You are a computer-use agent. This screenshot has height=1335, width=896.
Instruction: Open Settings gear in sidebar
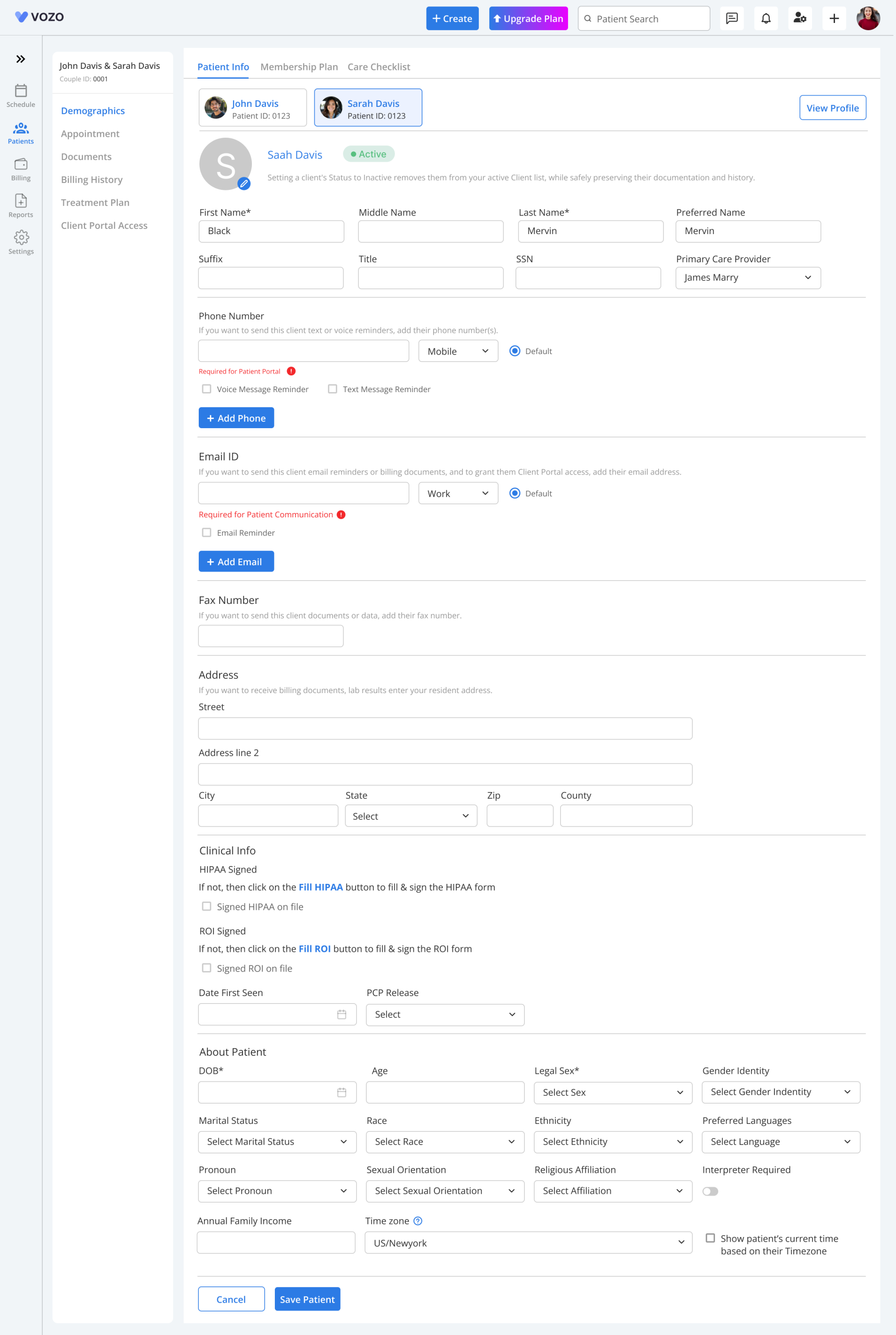[20, 243]
